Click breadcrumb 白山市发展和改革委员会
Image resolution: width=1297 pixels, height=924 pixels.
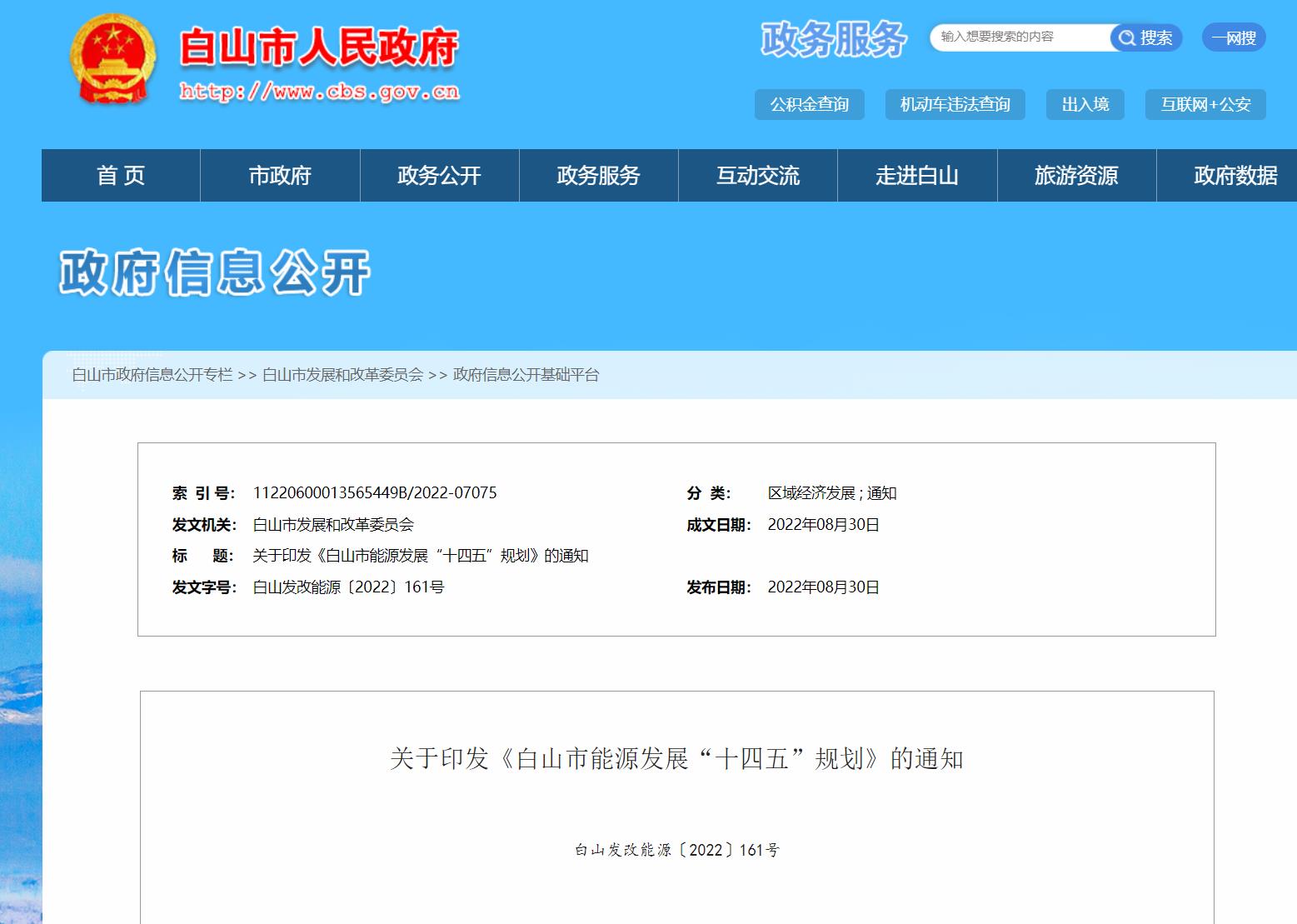(x=342, y=375)
